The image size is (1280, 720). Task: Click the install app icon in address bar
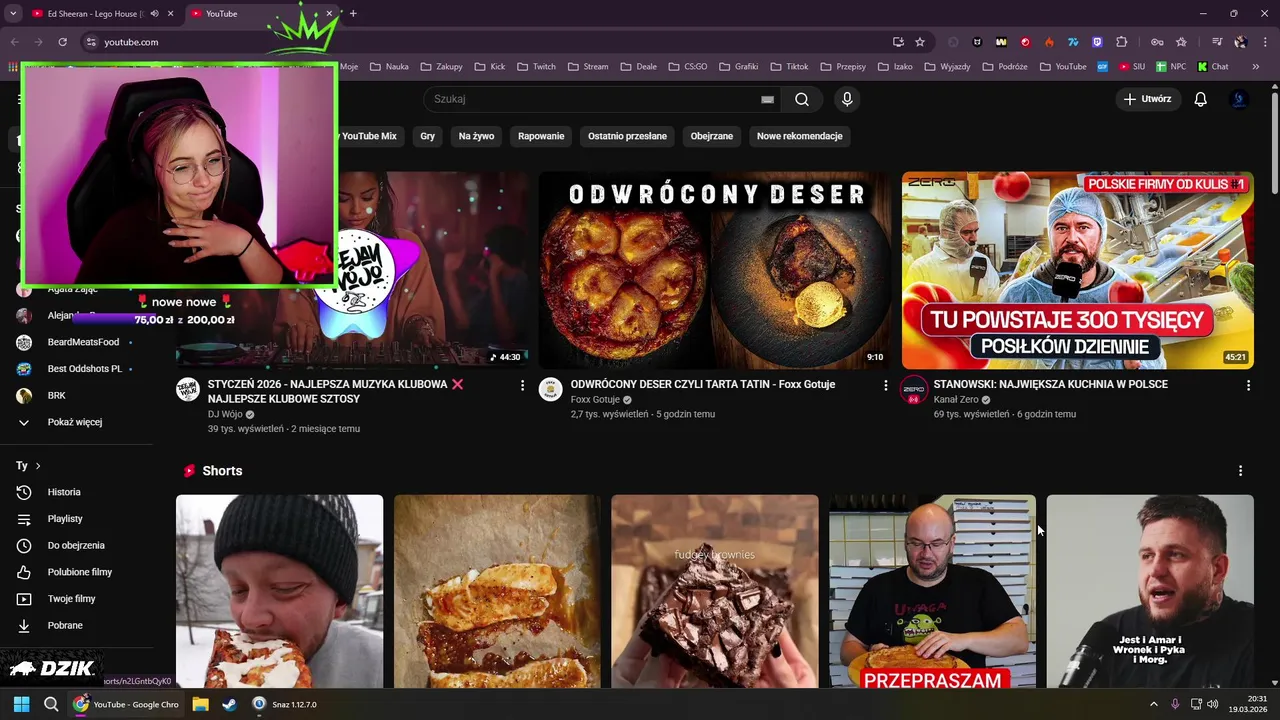[898, 42]
